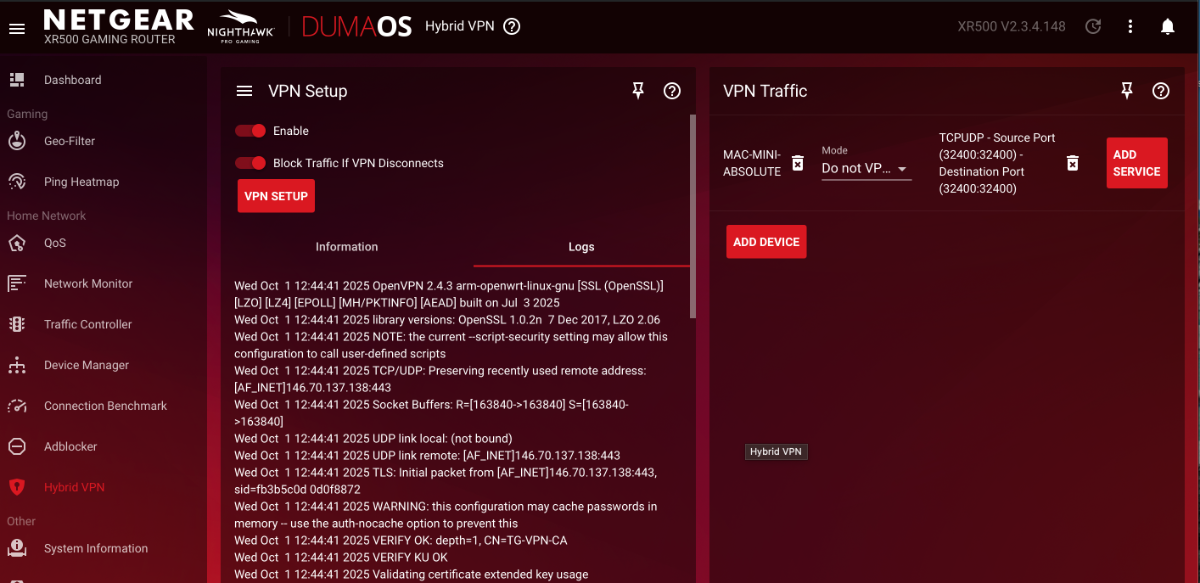Click the ADD DEVICE button
Screen dimensions: 1200x583
766,242
